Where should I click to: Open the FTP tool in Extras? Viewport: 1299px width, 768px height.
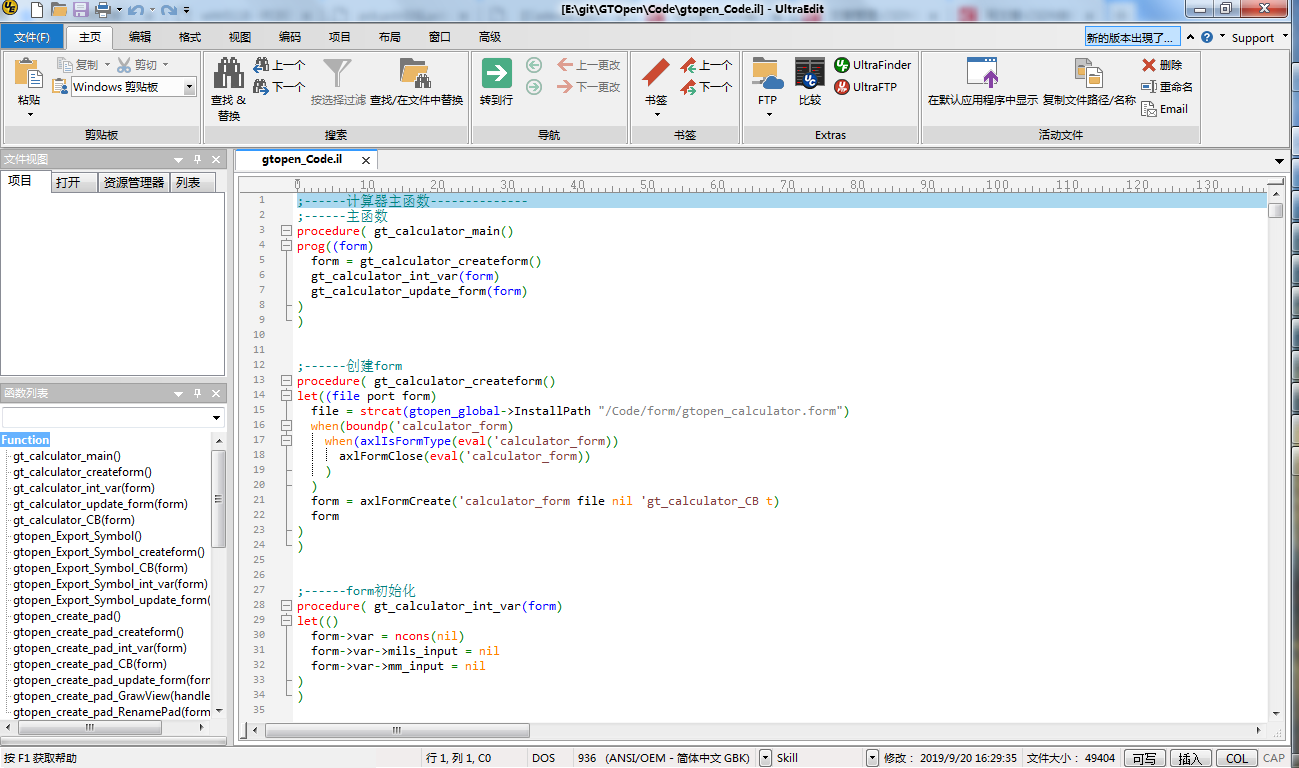pyautogui.click(x=766, y=75)
